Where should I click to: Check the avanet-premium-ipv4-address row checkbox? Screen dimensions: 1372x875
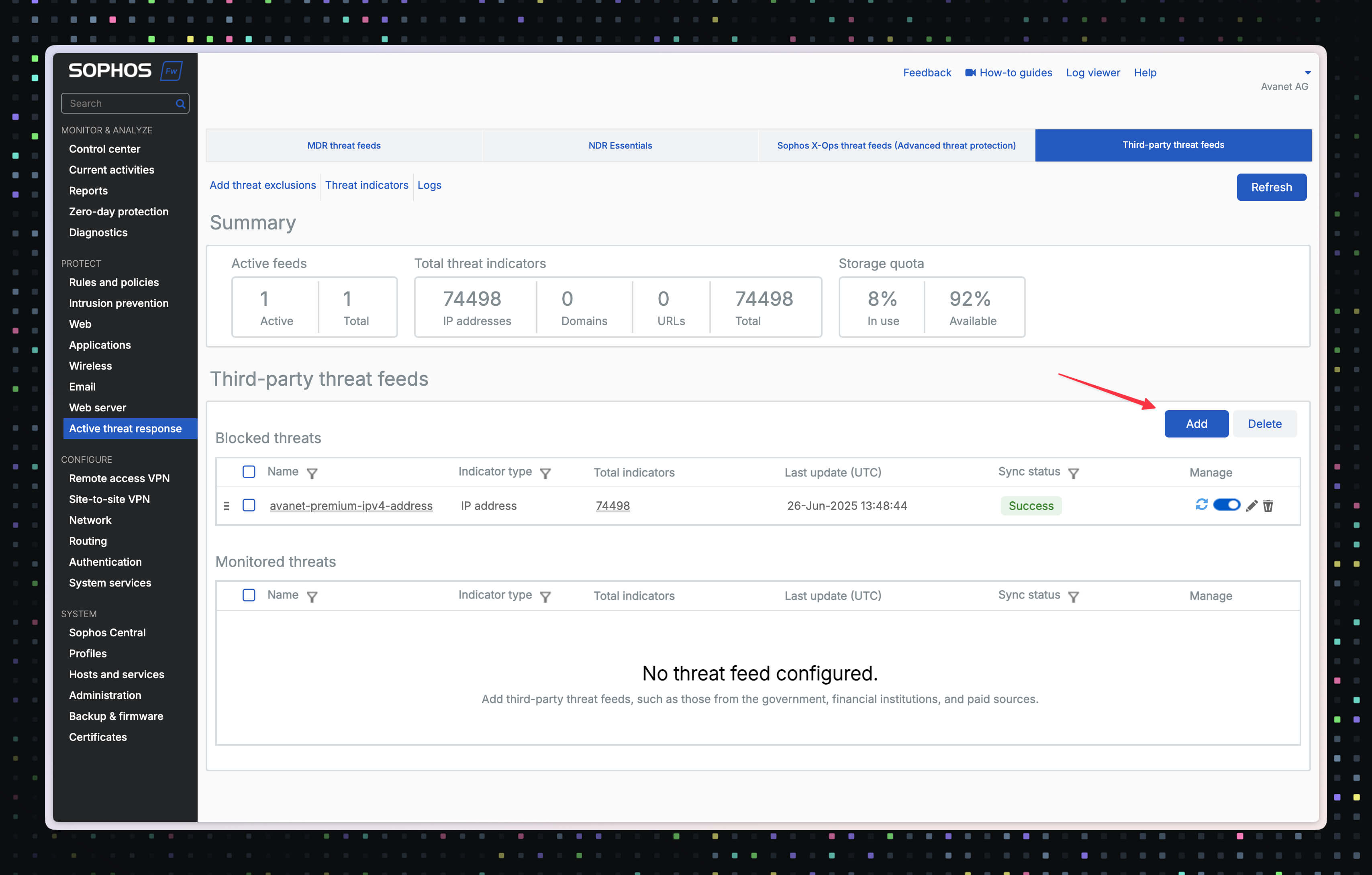click(x=249, y=505)
